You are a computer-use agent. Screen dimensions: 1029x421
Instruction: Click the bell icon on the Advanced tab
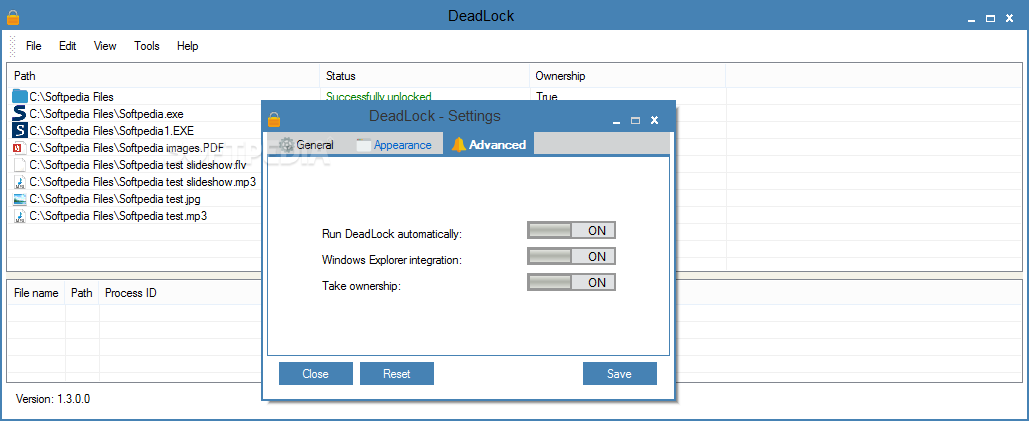pos(459,145)
